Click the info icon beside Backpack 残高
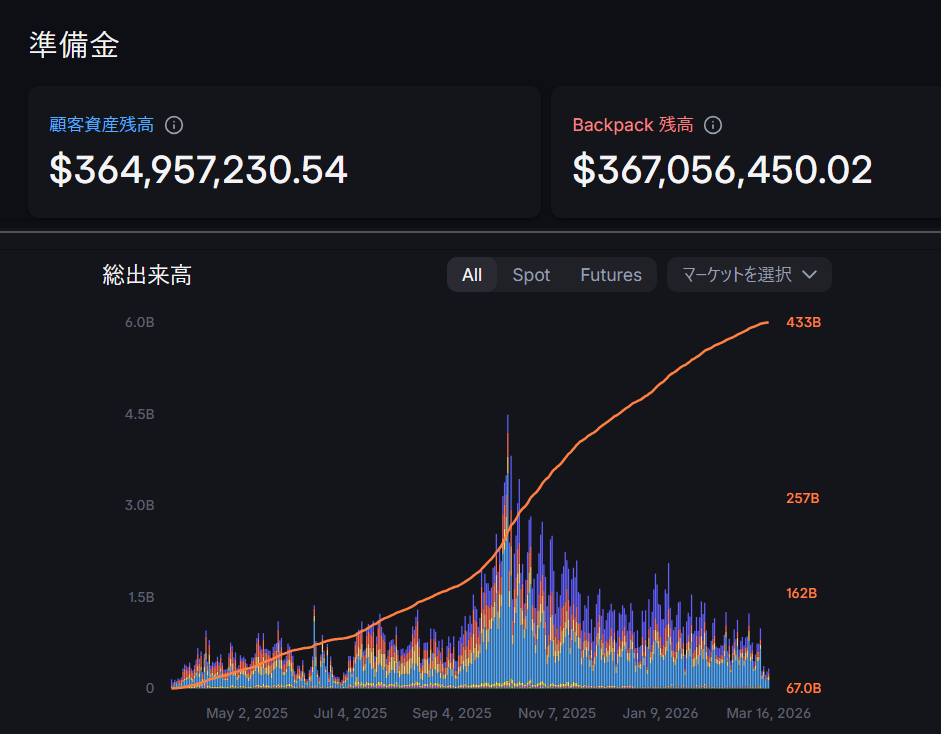 pyautogui.click(x=713, y=125)
